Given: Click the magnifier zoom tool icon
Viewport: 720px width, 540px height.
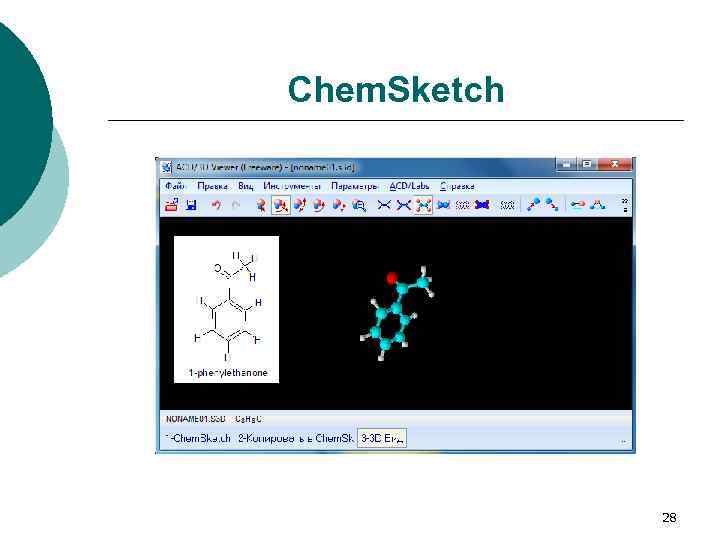Looking at the screenshot, I should 359,205.
